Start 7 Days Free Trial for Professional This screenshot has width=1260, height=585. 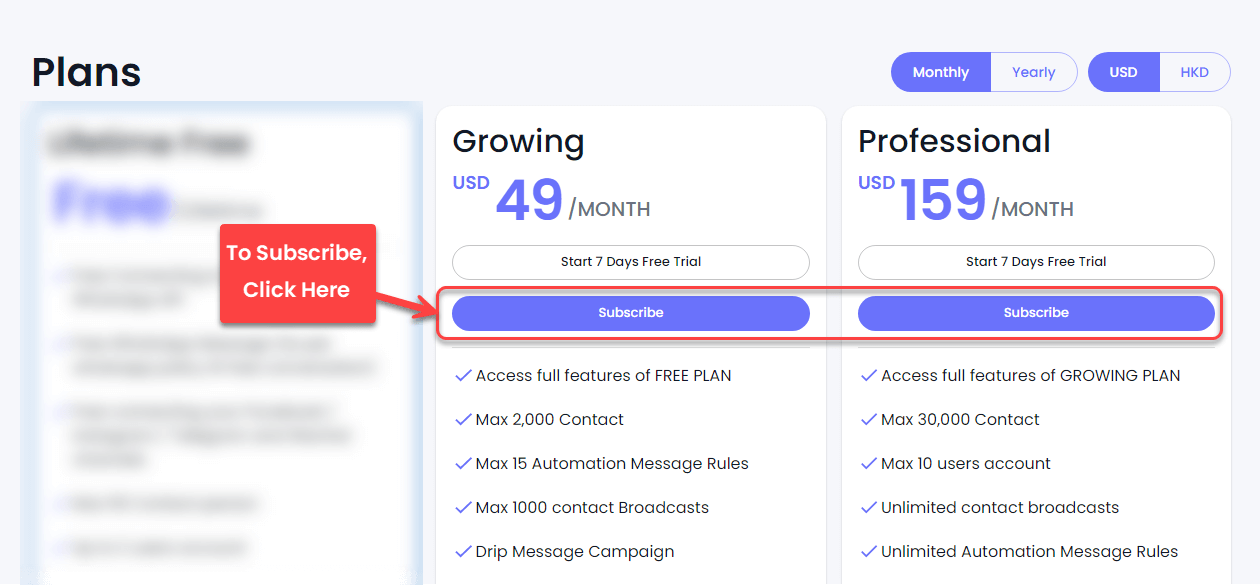(x=1036, y=262)
